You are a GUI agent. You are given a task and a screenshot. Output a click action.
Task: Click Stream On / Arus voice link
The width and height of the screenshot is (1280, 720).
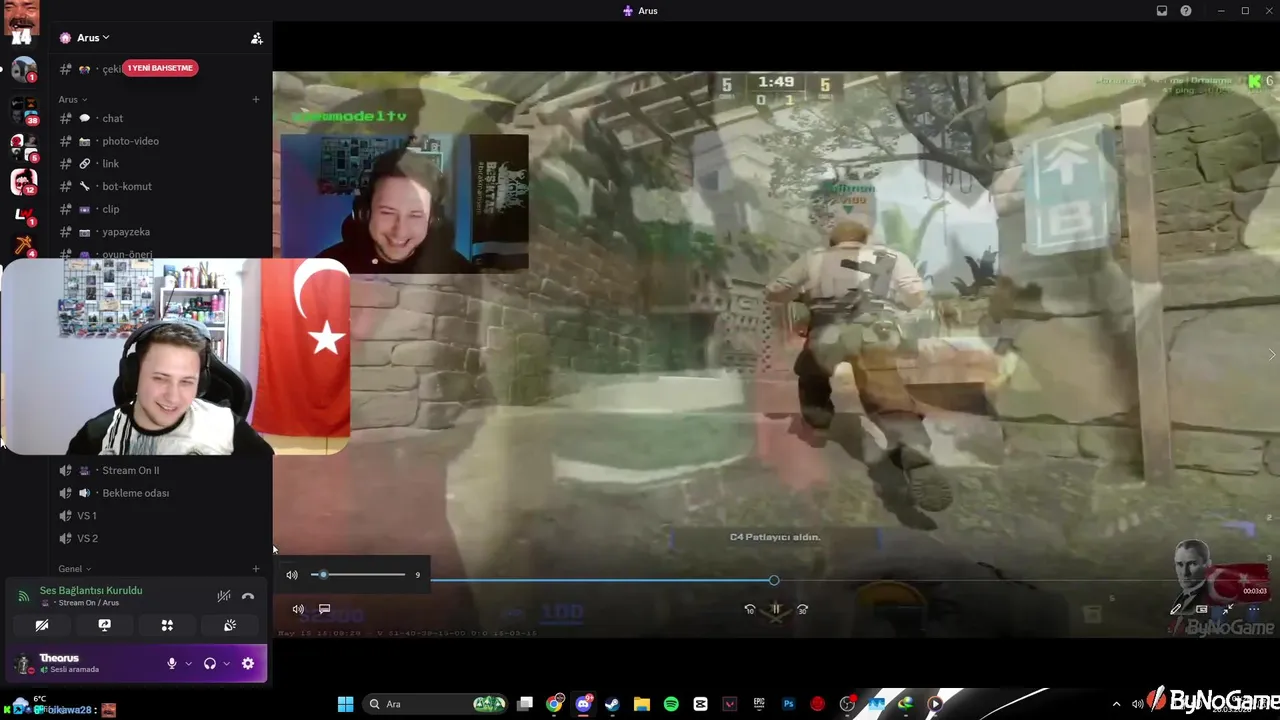(x=88, y=603)
